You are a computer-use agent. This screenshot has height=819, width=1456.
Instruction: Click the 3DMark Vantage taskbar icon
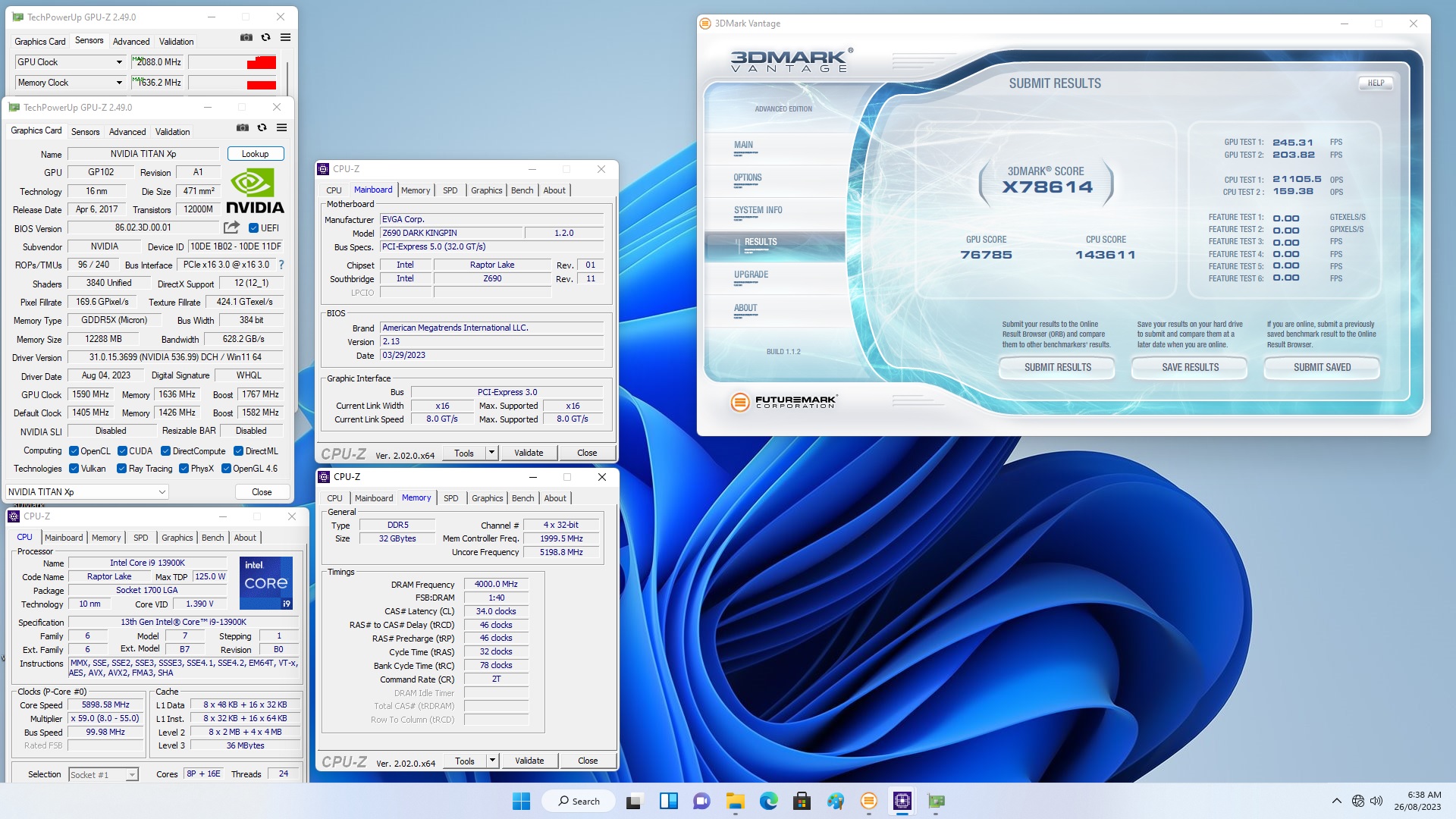[869, 801]
